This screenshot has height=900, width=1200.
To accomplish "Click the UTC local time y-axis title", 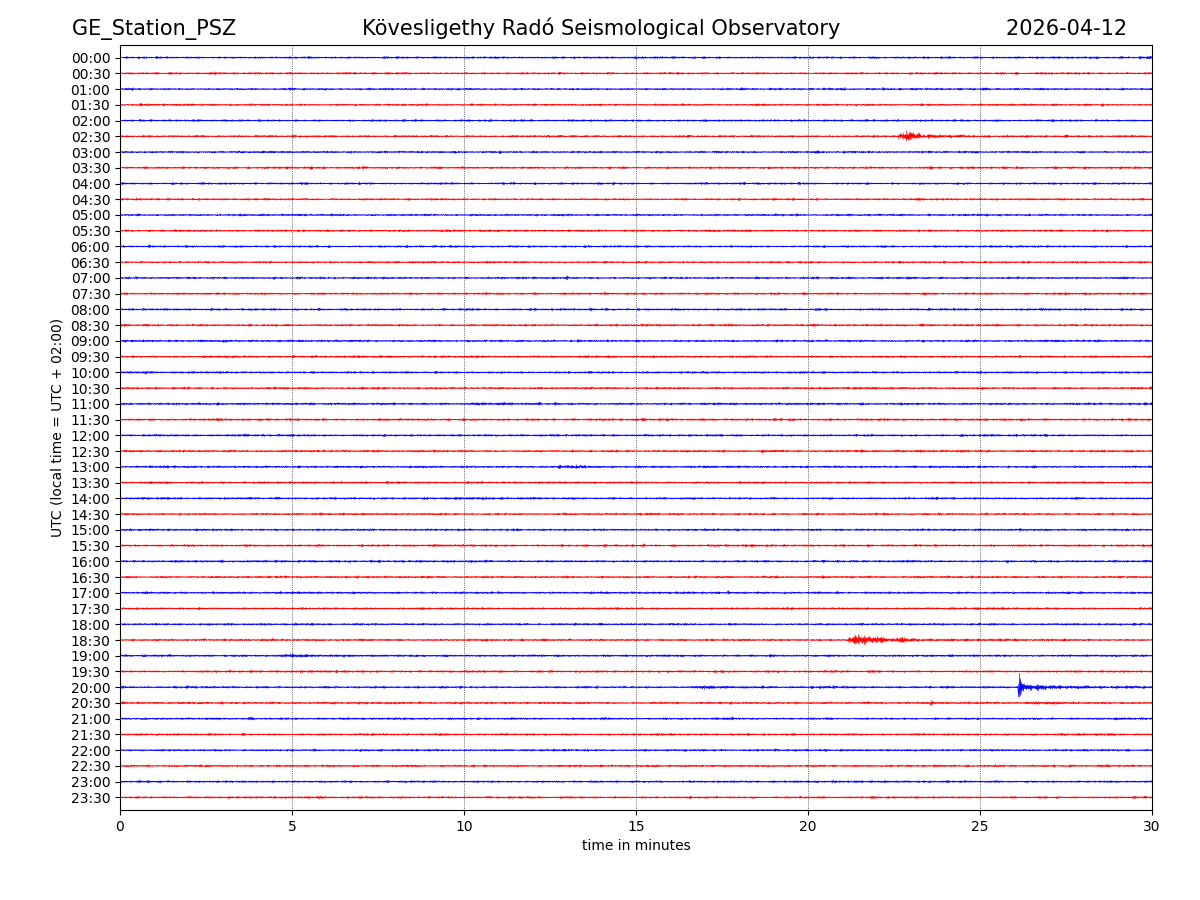I will click(x=58, y=428).
